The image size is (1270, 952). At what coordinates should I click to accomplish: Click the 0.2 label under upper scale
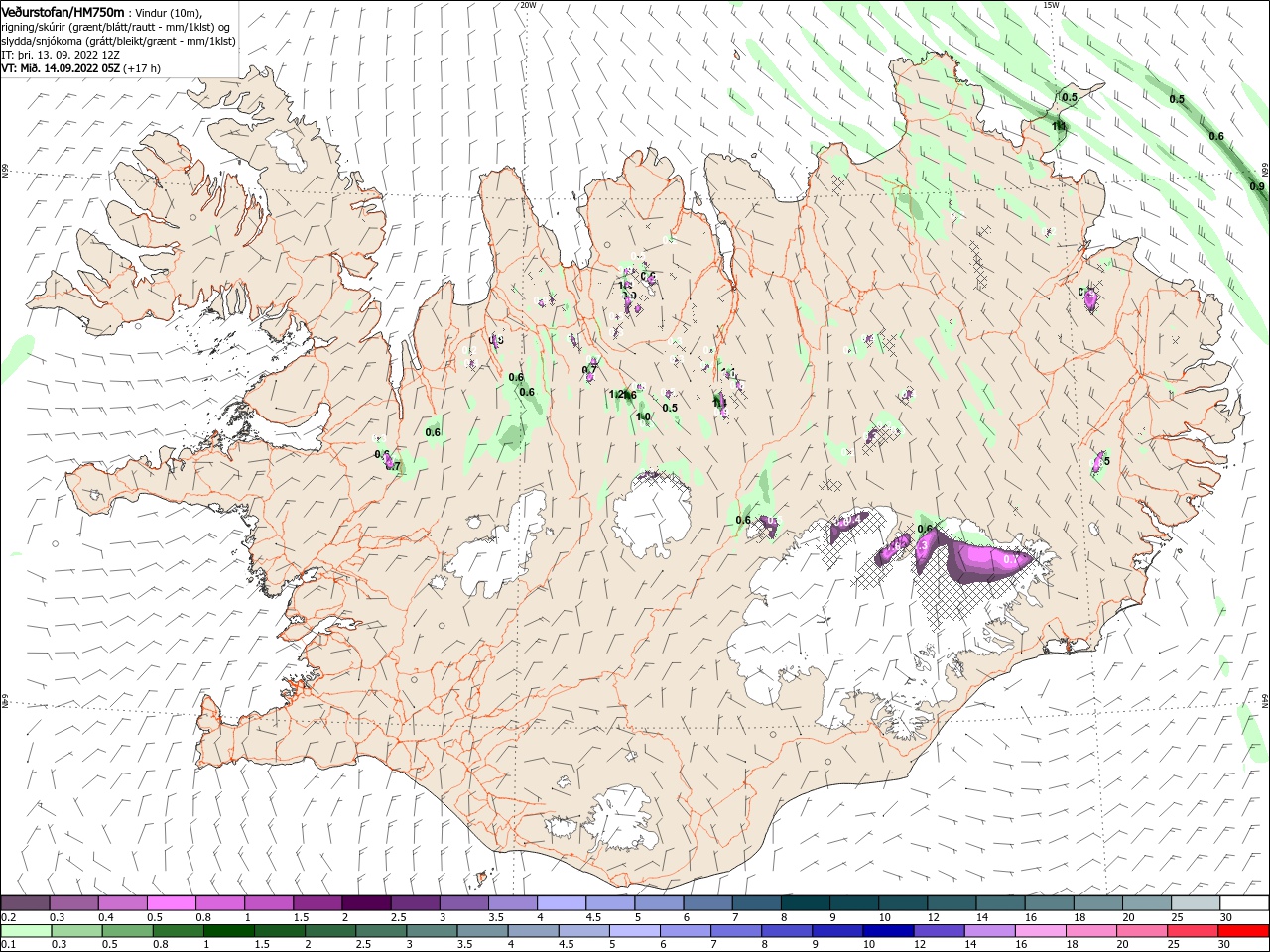coord(7,917)
